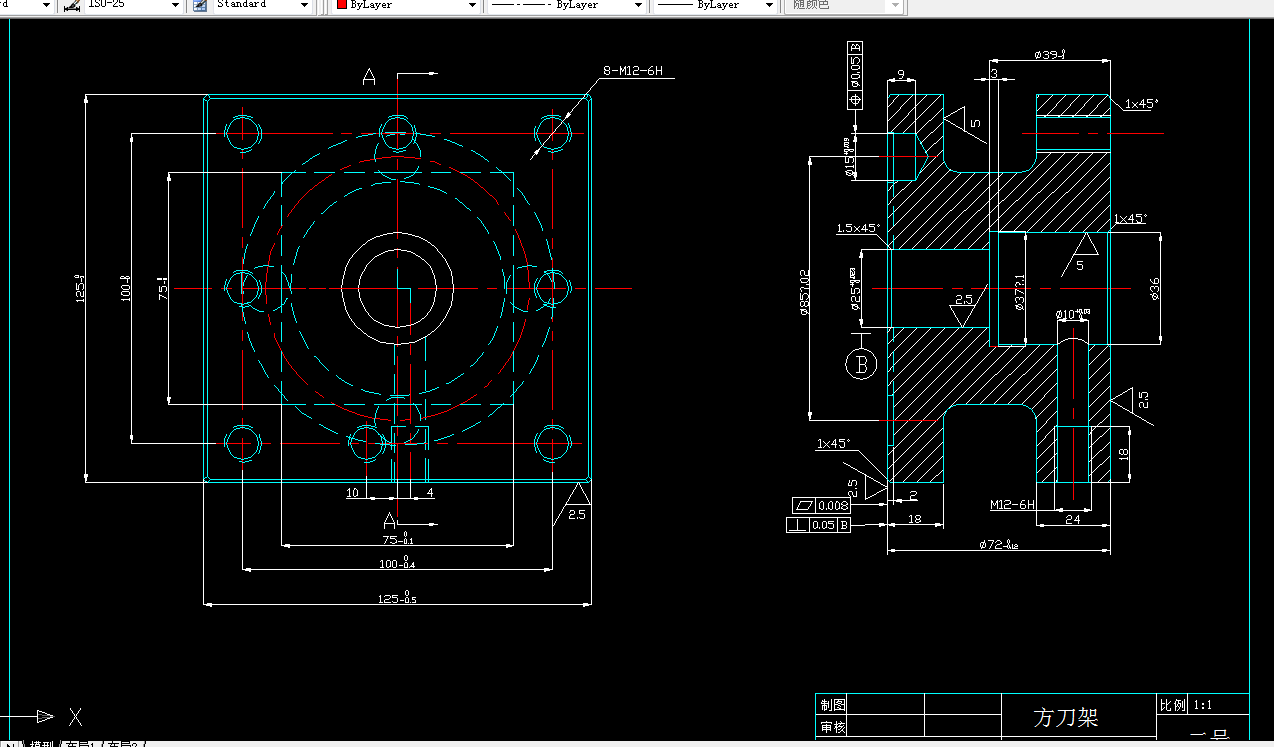Image resolution: width=1274 pixels, height=747 pixels.
Task: Select the 审核 title block cell
Action: click(x=833, y=727)
